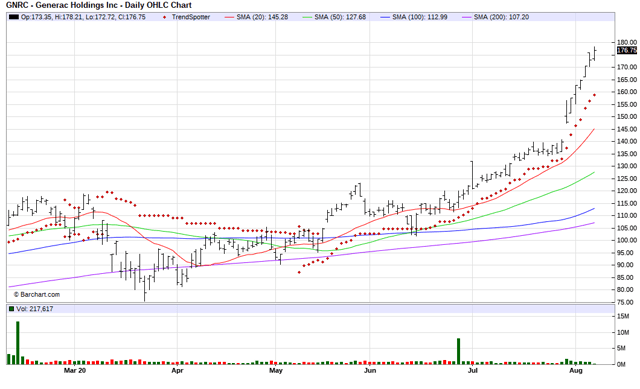This screenshot has width=640, height=389.
Task: Click the chart title 'GNRC - Generac Holdings Inc'
Action: [x=61, y=5]
